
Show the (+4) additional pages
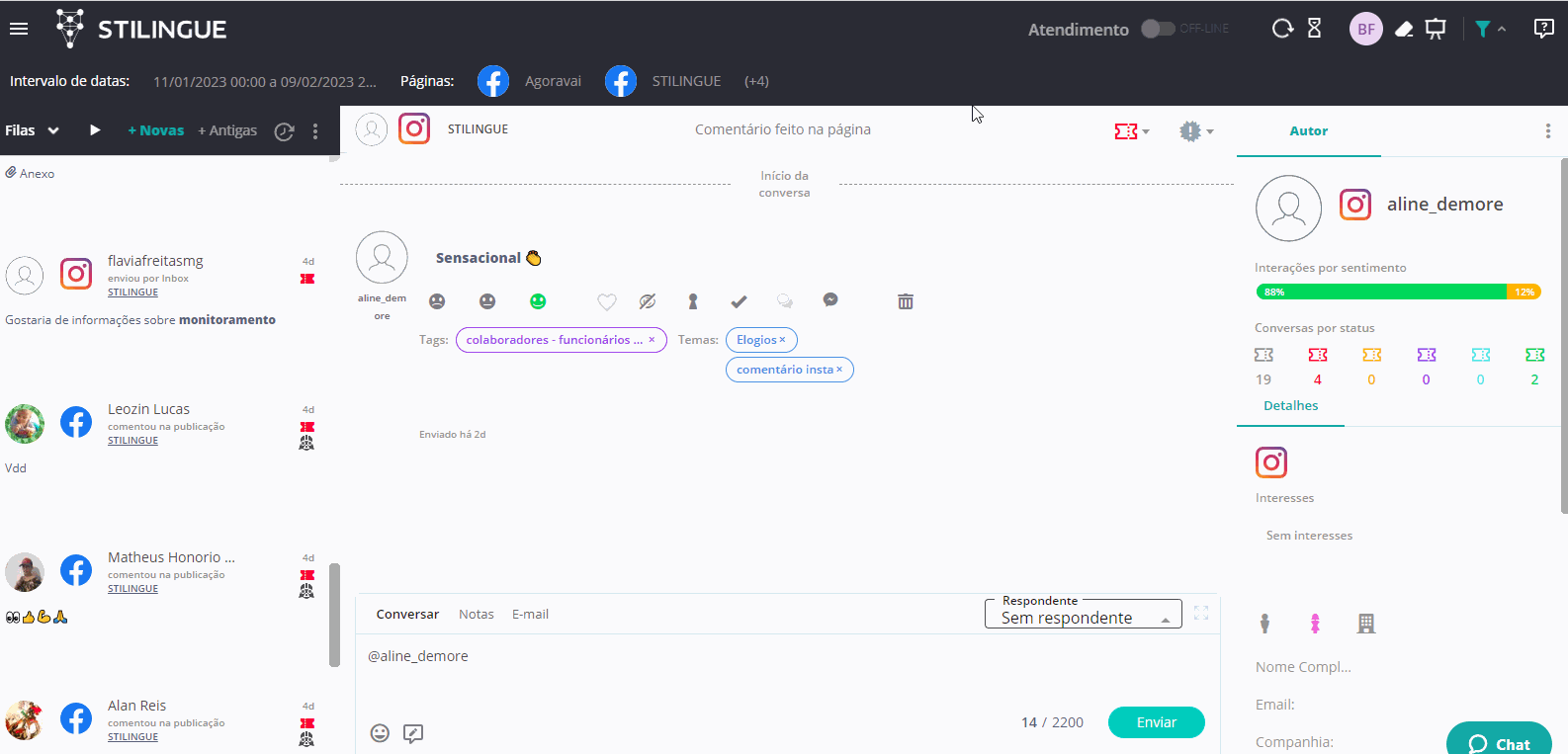[756, 81]
